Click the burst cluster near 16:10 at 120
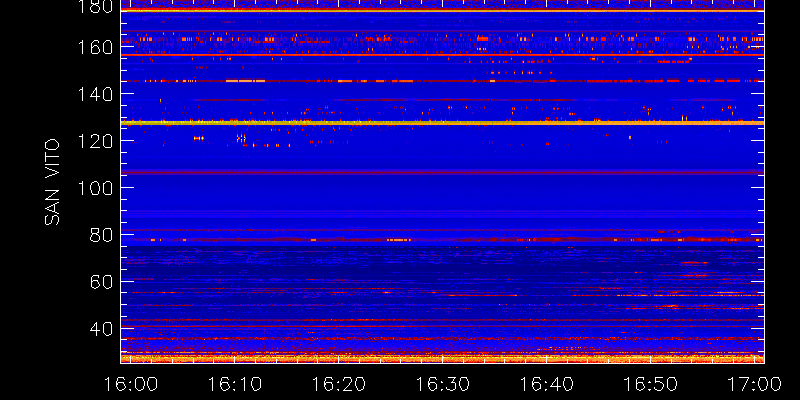The width and height of the screenshot is (800, 400). point(241,138)
